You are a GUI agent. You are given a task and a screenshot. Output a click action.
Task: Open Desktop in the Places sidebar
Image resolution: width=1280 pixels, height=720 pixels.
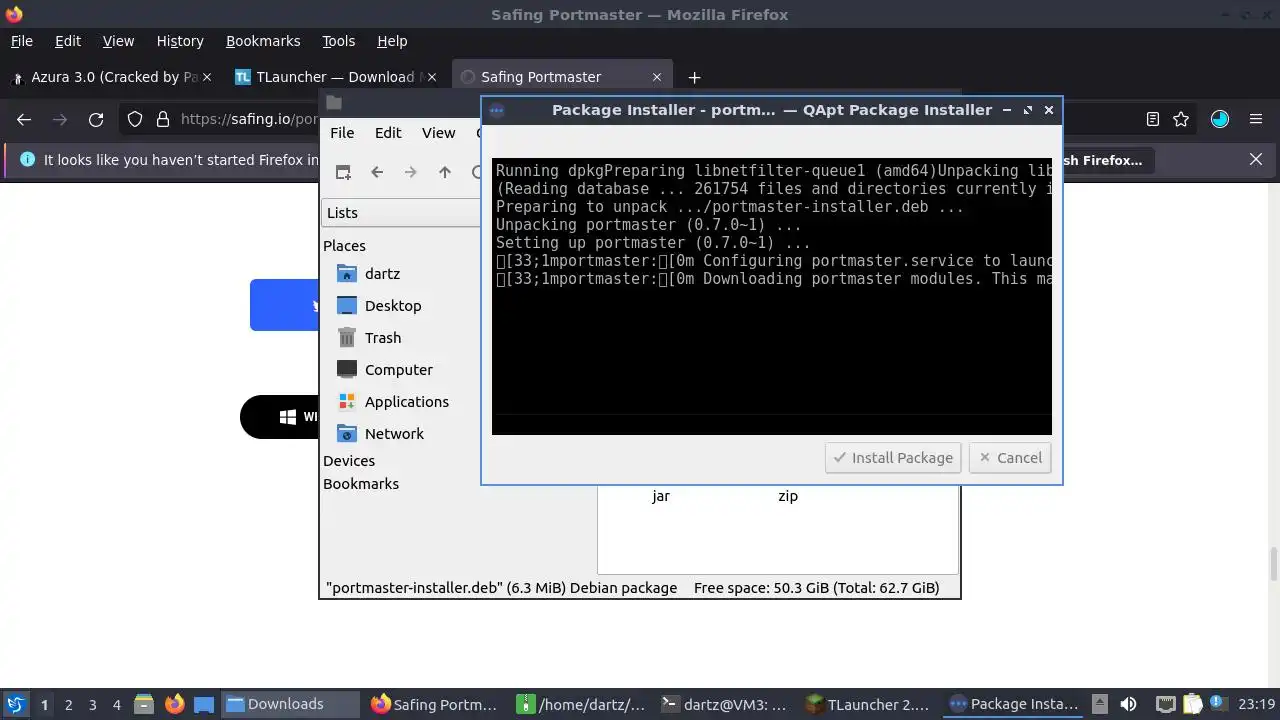coord(393,305)
